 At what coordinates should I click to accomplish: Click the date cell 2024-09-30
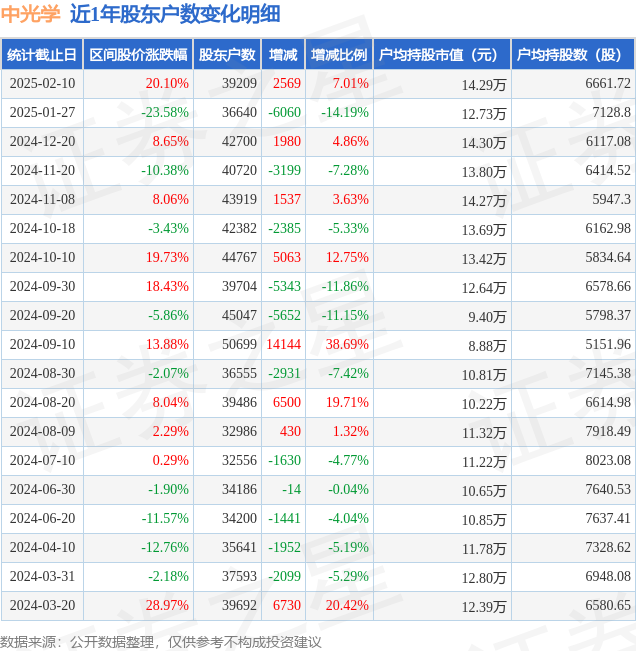pyautogui.click(x=42, y=286)
